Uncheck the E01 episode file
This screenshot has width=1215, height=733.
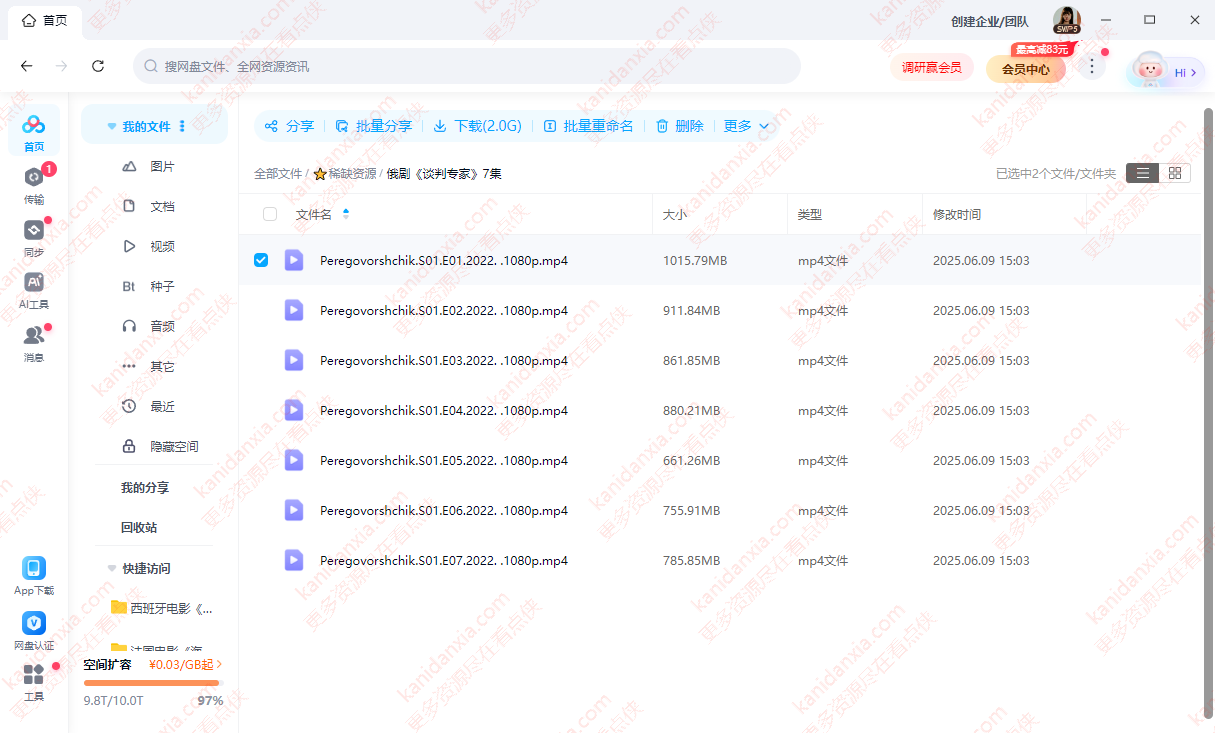click(261, 259)
